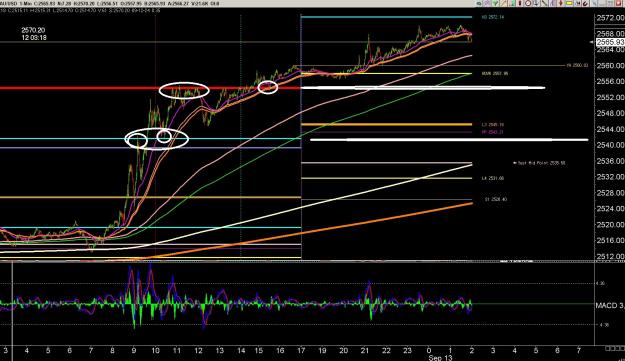Click hour 21 on time axis
625x361 pixels.
(364, 350)
